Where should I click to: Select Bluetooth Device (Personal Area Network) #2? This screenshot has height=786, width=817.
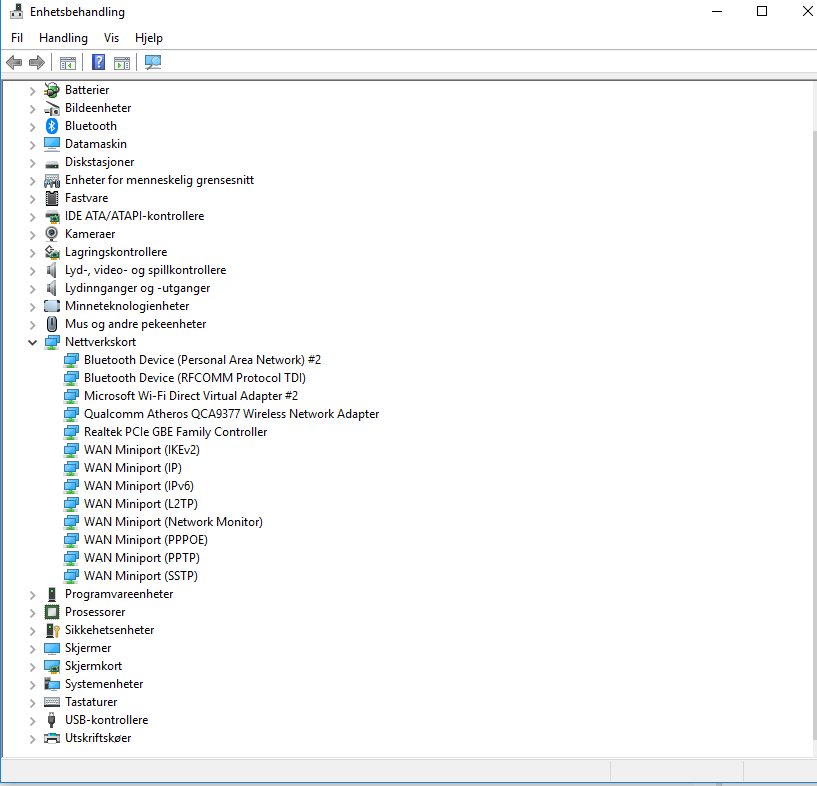click(x=202, y=360)
